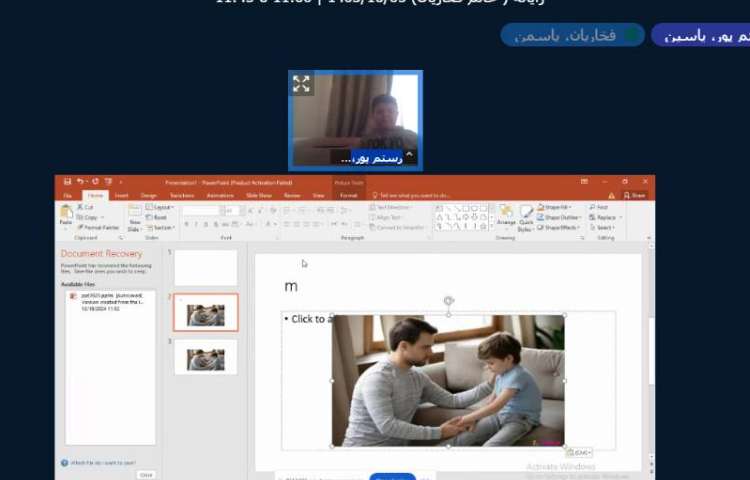
Task: Click the Paste icon in Clipboard group
Action: click(x=66, y=214)
